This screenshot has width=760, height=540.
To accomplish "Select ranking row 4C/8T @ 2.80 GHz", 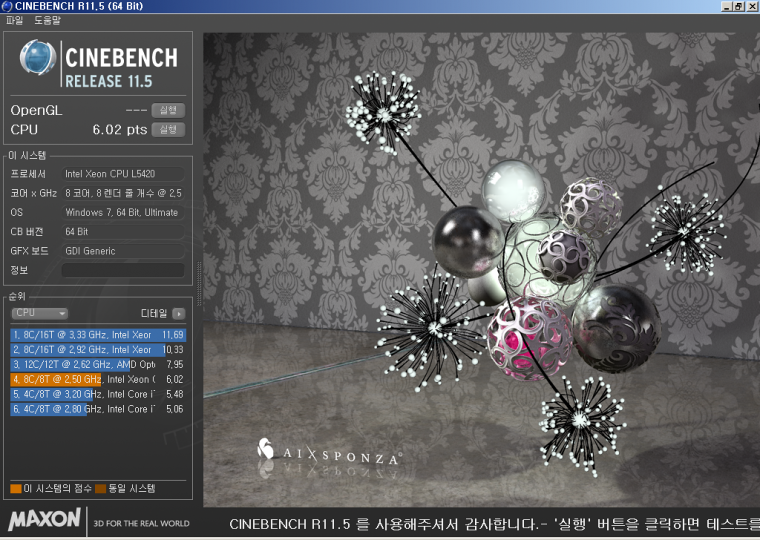I will coord(97,409).
